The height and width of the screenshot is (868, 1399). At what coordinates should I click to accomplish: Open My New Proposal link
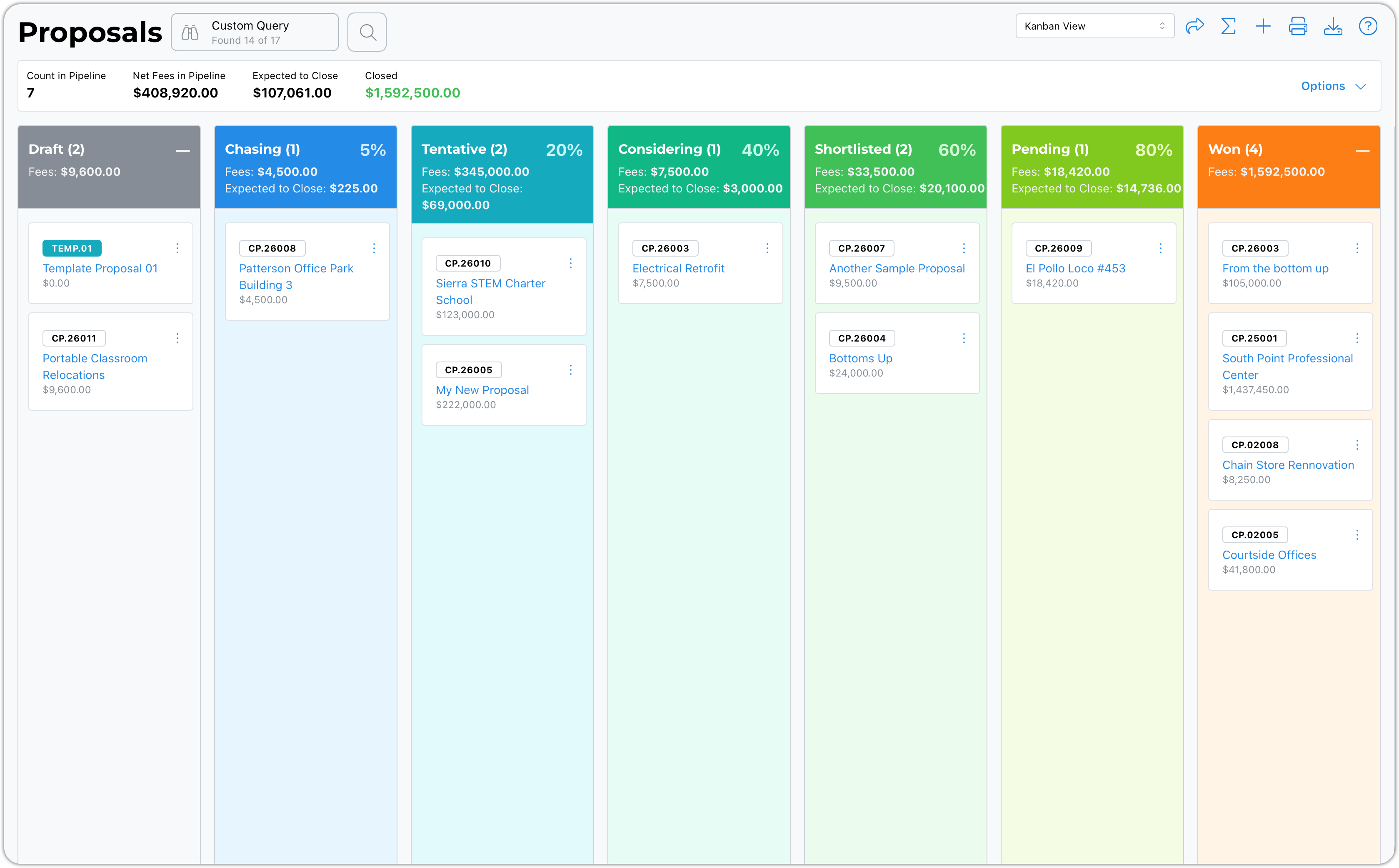point(482,390)
